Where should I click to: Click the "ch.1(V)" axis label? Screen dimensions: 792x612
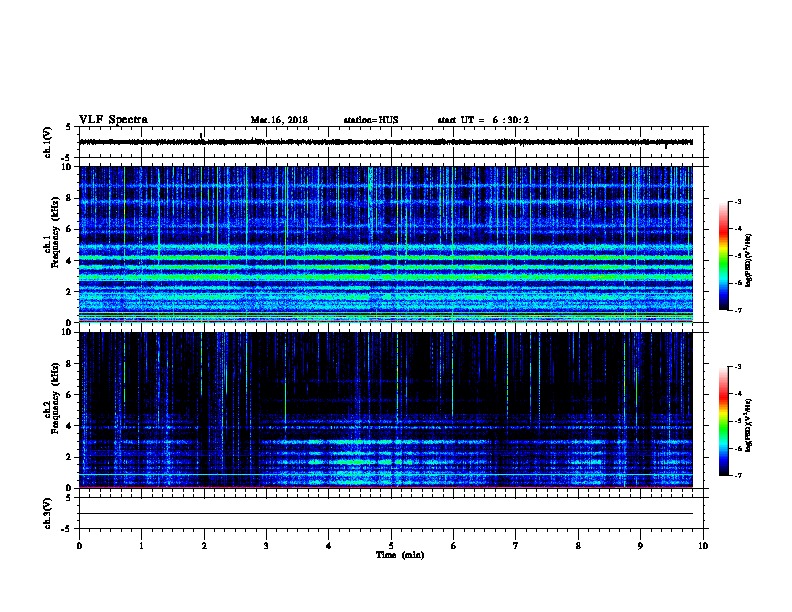pos(48,142)
